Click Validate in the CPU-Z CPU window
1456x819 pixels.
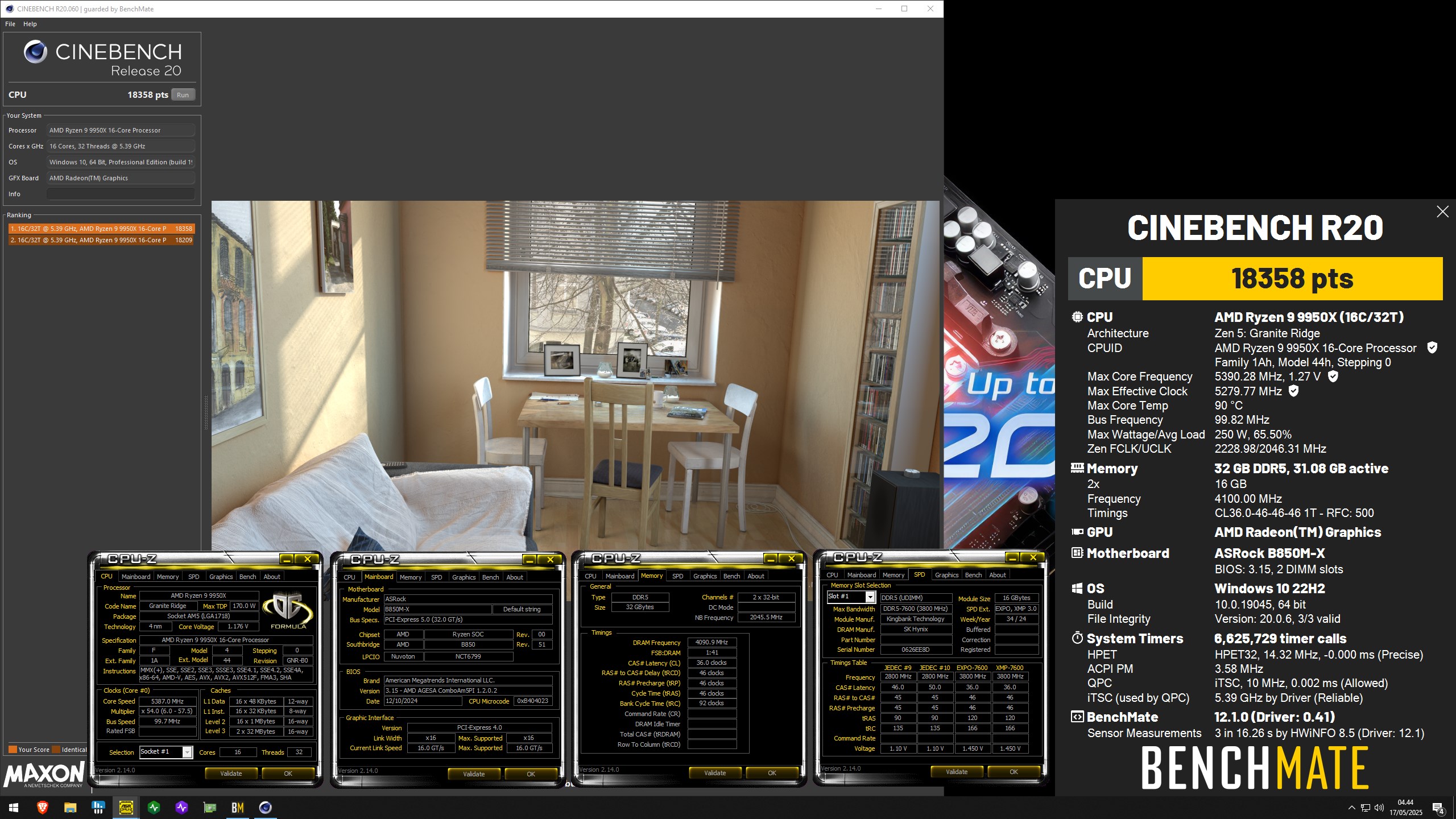tap(231, 773)
